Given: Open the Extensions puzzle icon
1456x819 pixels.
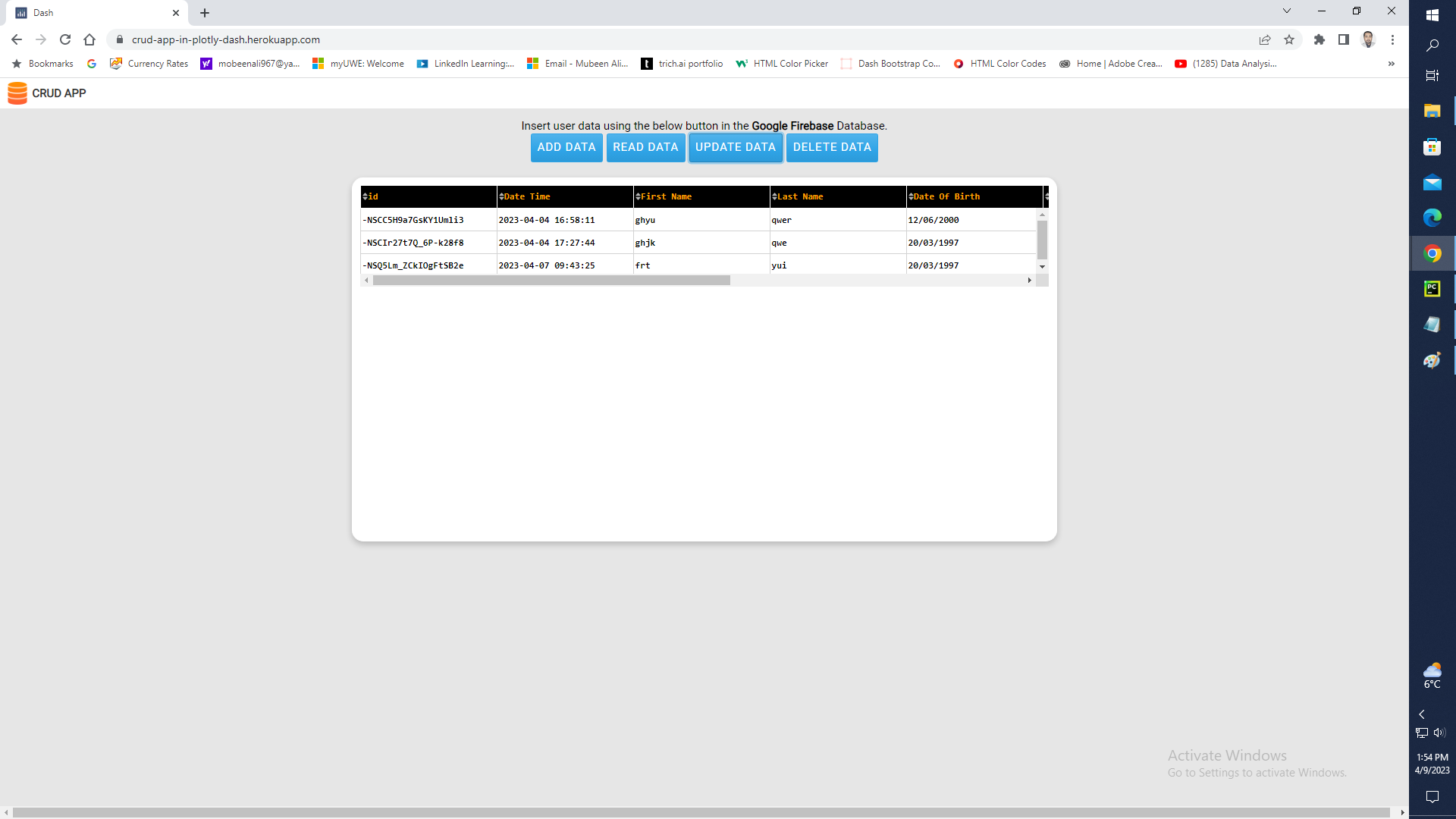Looking at the screenshot, I should 1319,39.
